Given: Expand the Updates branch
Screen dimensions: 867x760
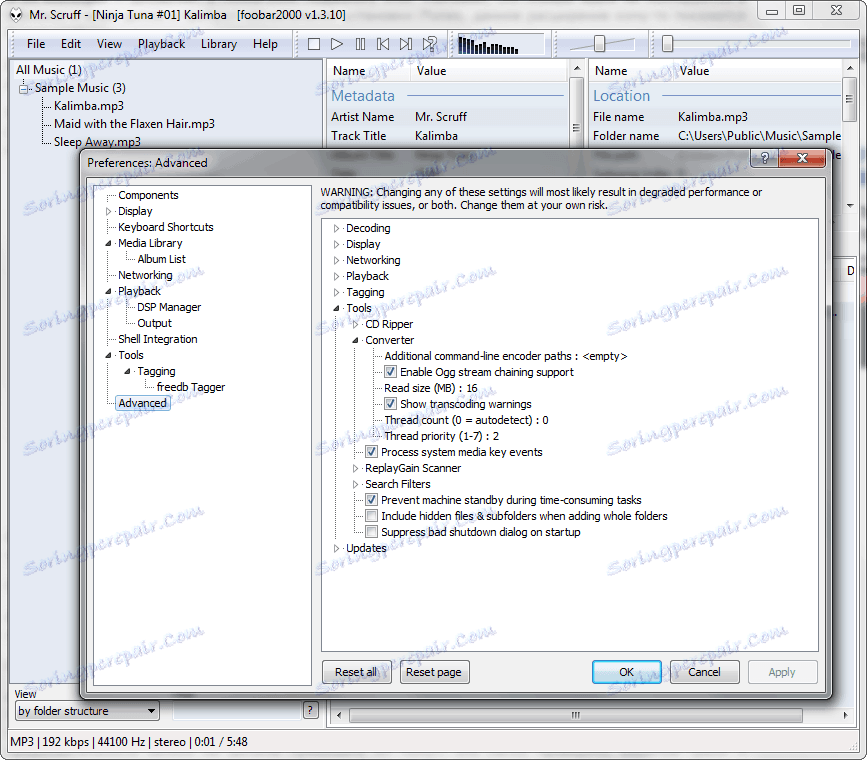Looking at the screenshot, I should pyautogui.click(x=336, y=548).
